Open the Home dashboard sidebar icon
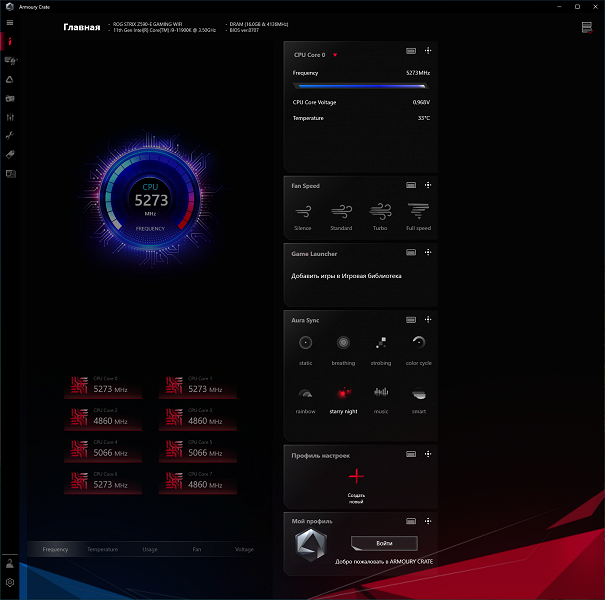This screenshot has height=600, width=605. [10, 41]
